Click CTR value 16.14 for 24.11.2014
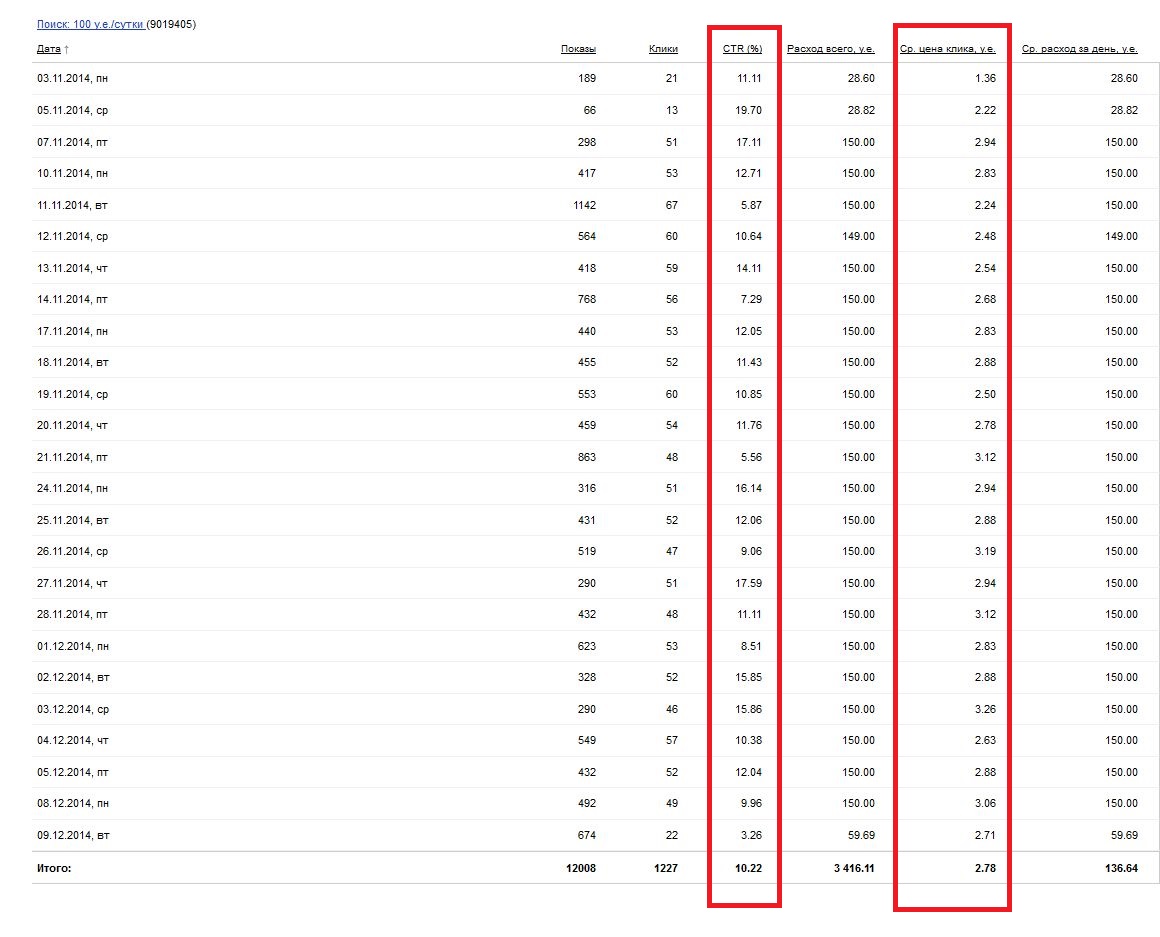This screenshot has height=937, width=1160. click(x=749, y=488)
